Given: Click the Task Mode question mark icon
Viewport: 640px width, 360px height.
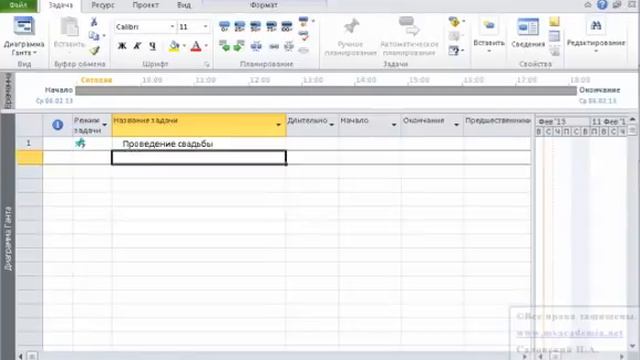Looking at the screenshot, I should coord(454,51).
